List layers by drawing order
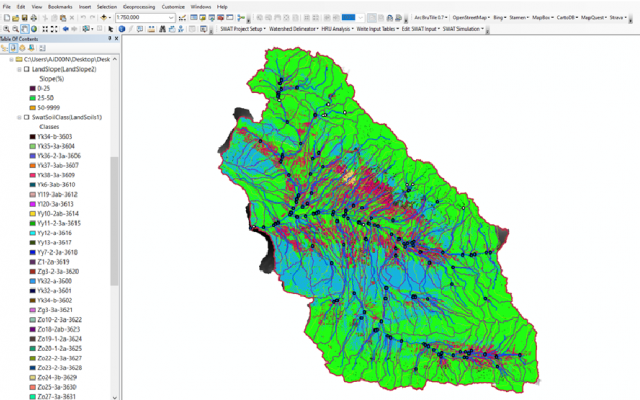Viewport: 640px width, 400px height. [x=4, y=48]
